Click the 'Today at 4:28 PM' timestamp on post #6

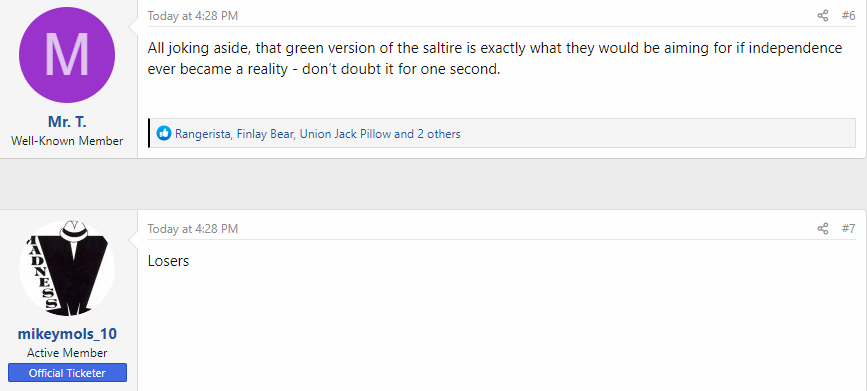pyautogui.click(x=192, y=15)
